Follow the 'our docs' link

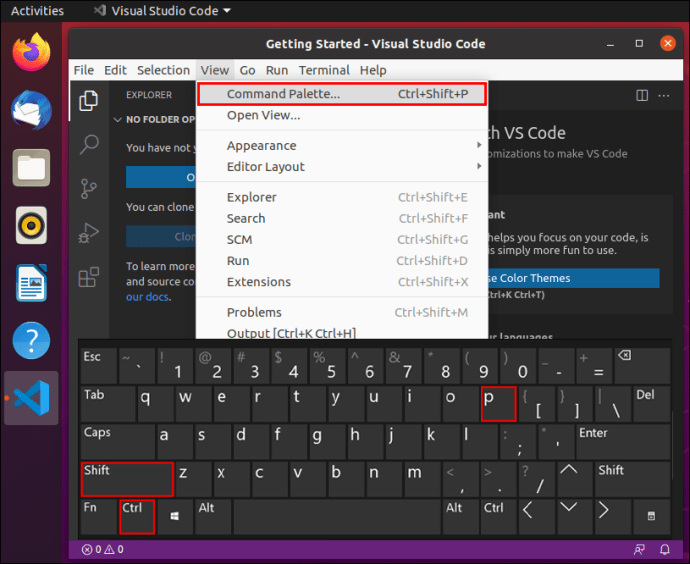(x=147, y=297)
